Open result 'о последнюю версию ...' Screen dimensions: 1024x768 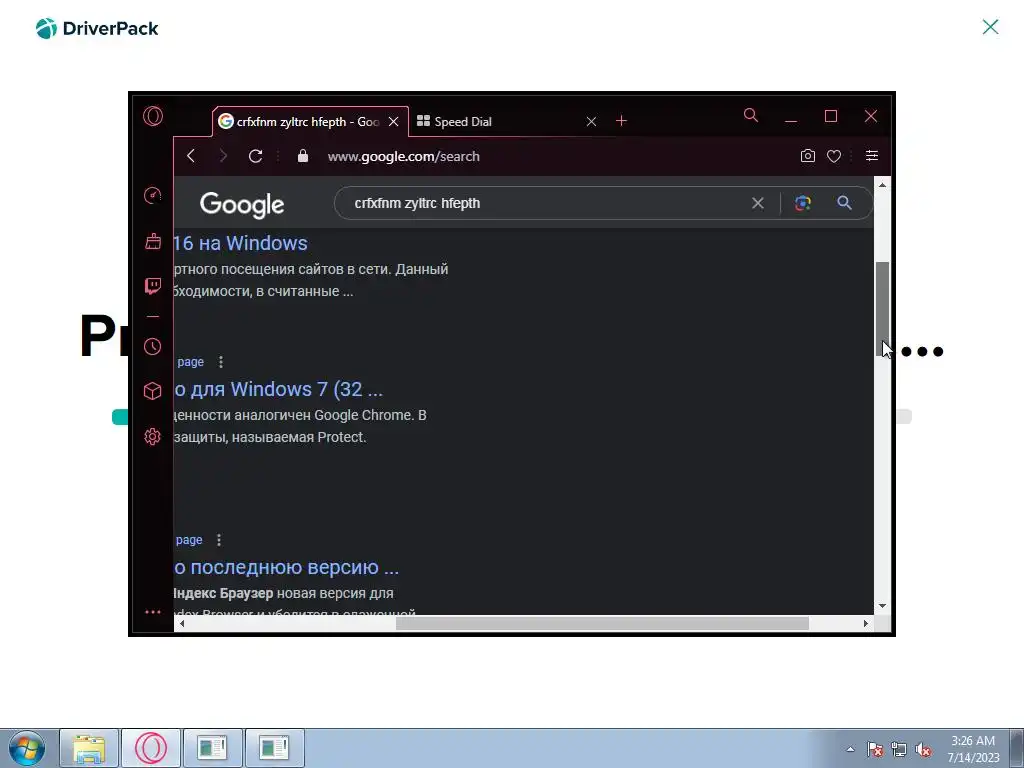click(x=286, y=567)
